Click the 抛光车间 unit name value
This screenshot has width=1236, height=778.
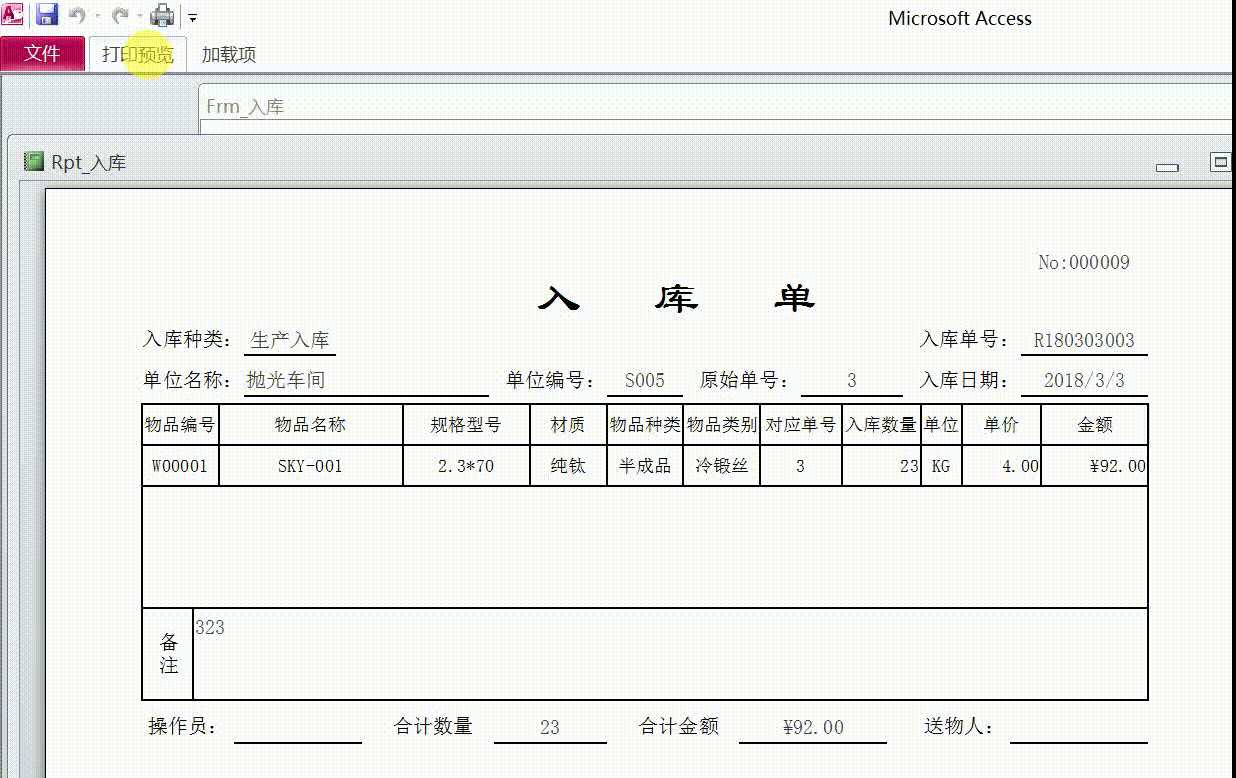pyautogui.click(x=286, y=380)
